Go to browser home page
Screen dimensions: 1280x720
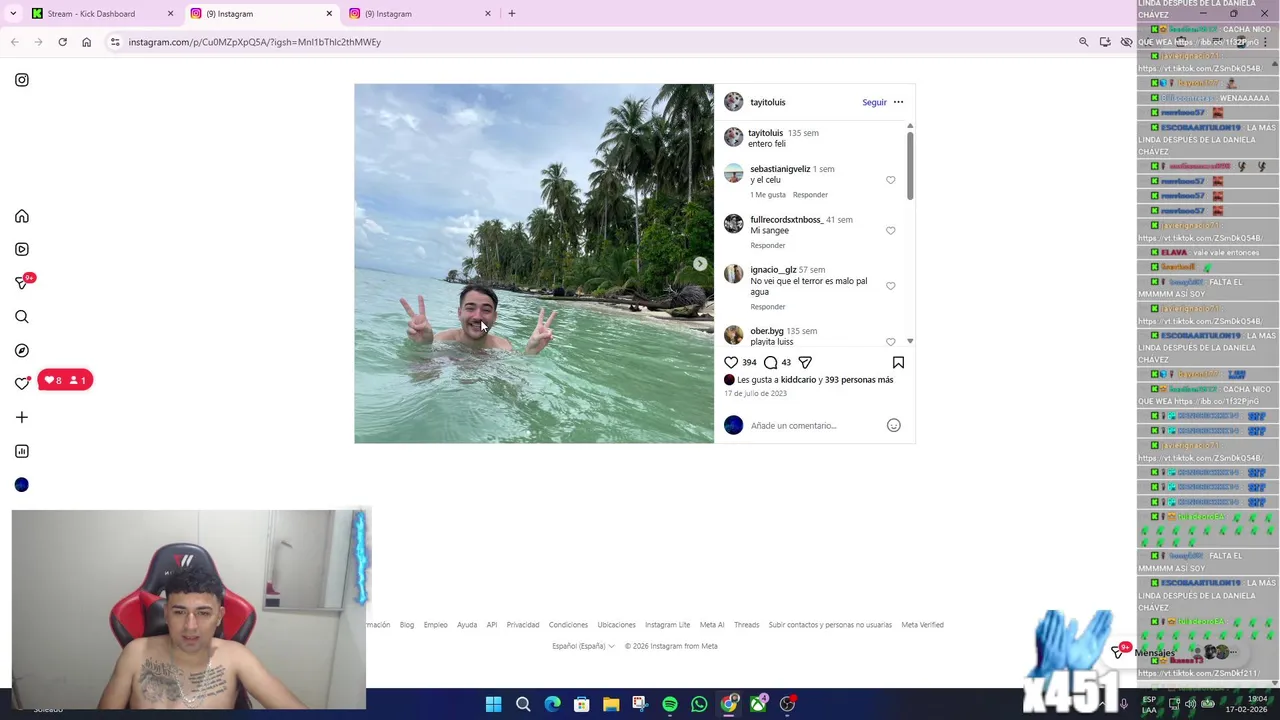coord(86,42)
